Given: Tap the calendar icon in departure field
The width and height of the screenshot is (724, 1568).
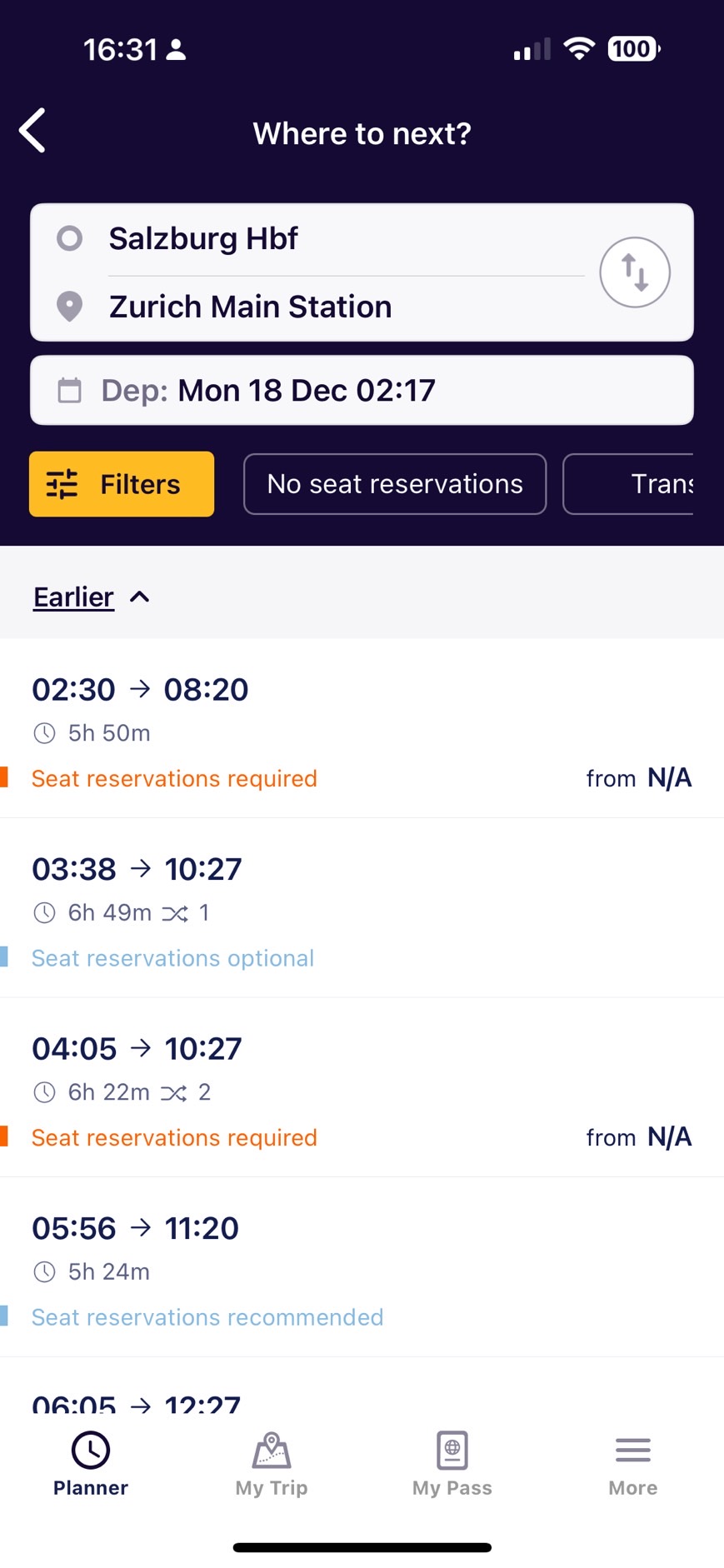Looking at the screenshot, I should click(69, 390).
